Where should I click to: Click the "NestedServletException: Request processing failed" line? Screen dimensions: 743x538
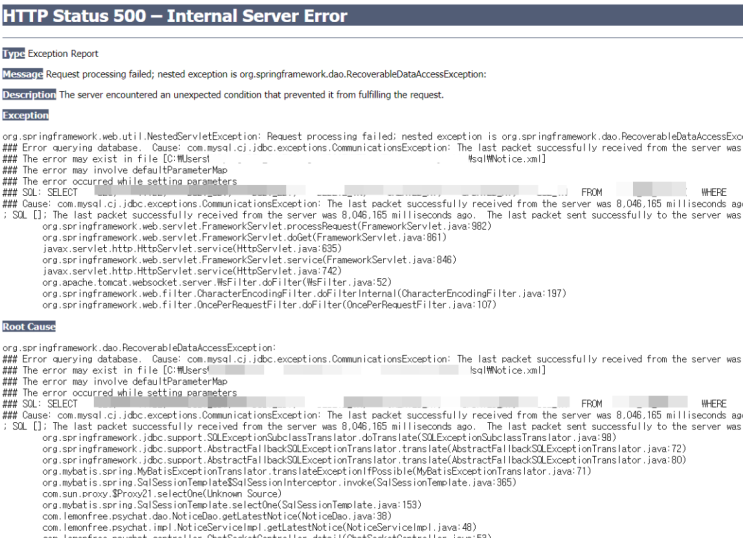[372, 137]
